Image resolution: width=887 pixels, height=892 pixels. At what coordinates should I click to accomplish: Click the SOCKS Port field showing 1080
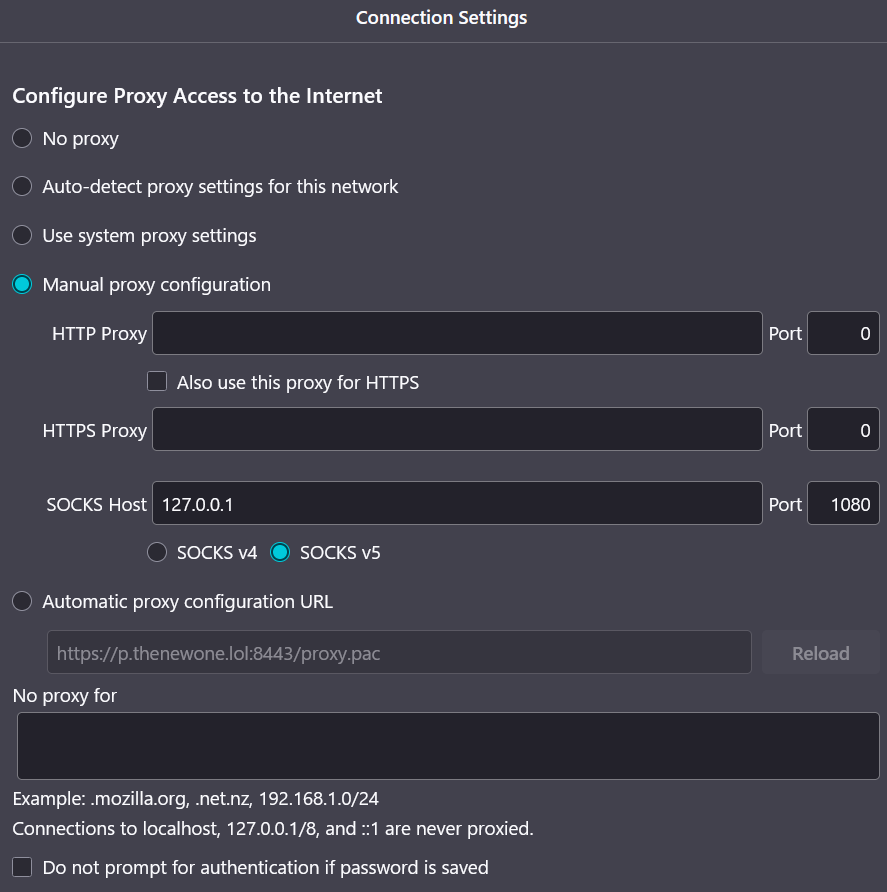(843, 503)
